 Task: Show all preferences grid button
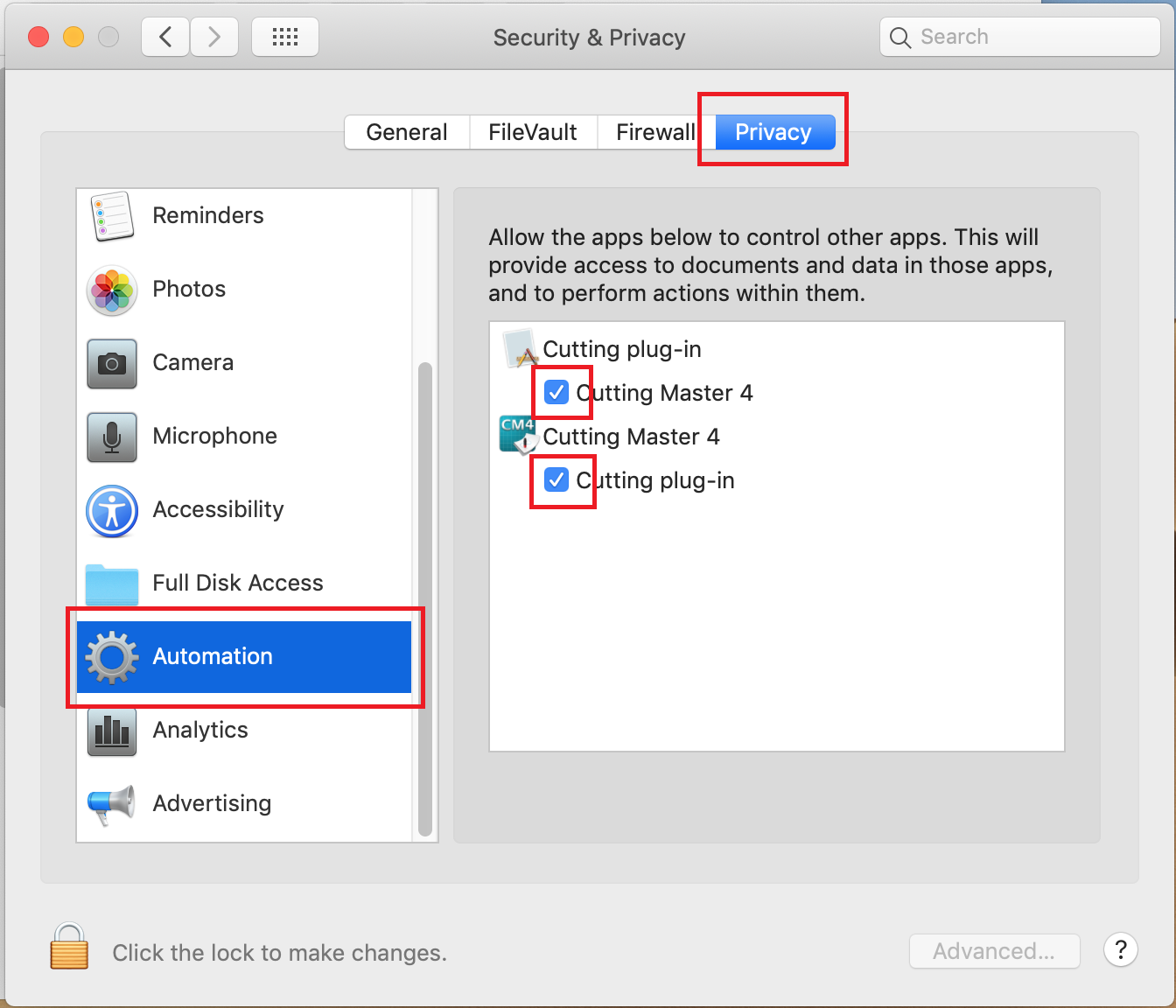[285, 37]
